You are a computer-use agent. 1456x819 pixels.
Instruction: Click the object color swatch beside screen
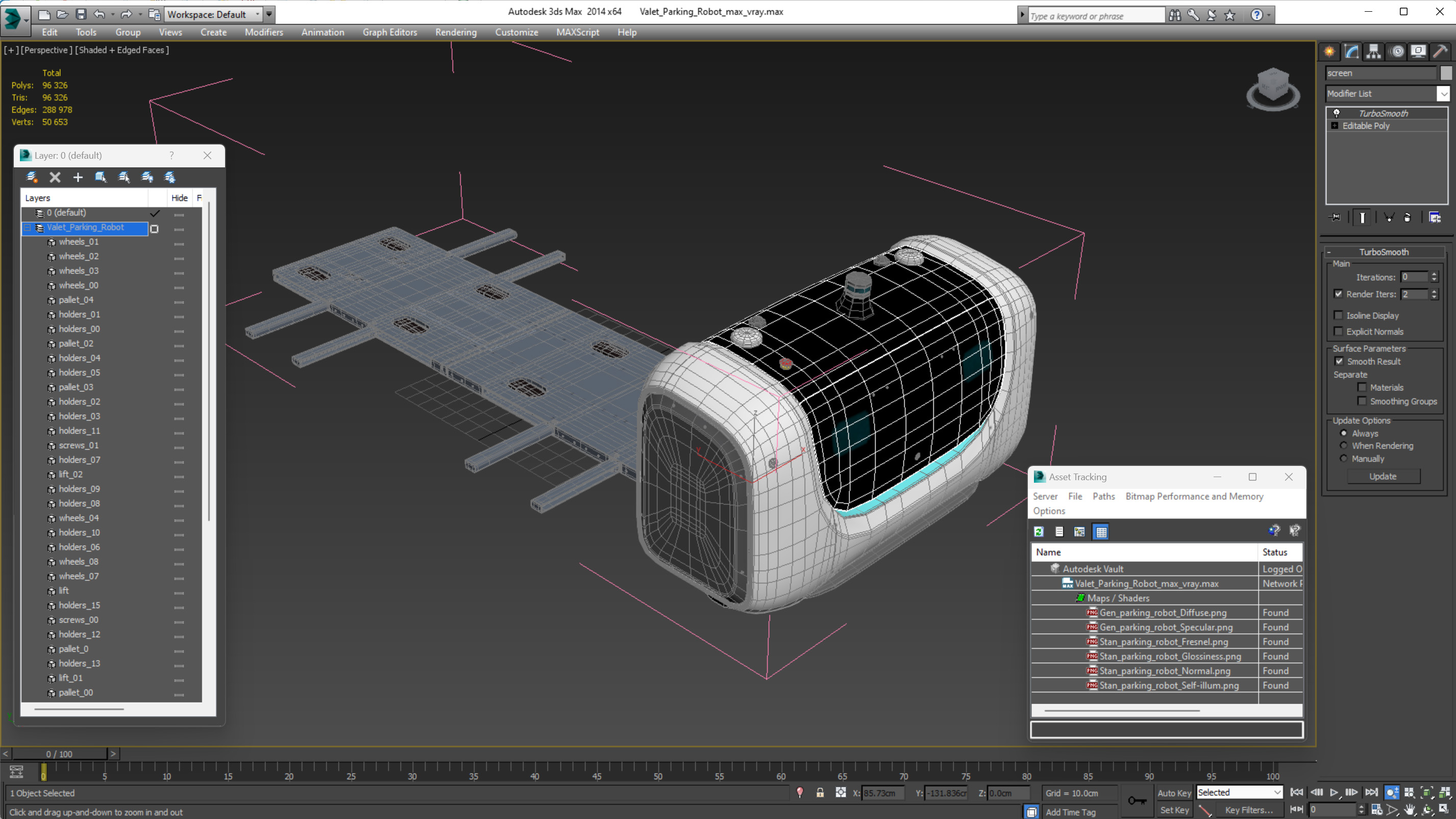pyautogui.click(x=1446, y=73)
